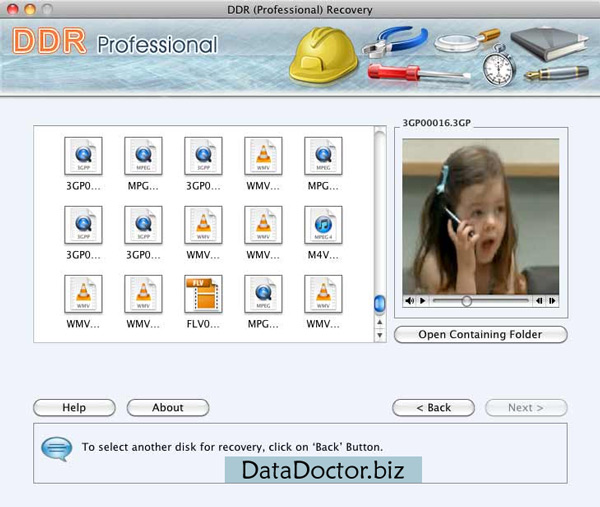Click the greyed-out Next button

coord(526,408)
